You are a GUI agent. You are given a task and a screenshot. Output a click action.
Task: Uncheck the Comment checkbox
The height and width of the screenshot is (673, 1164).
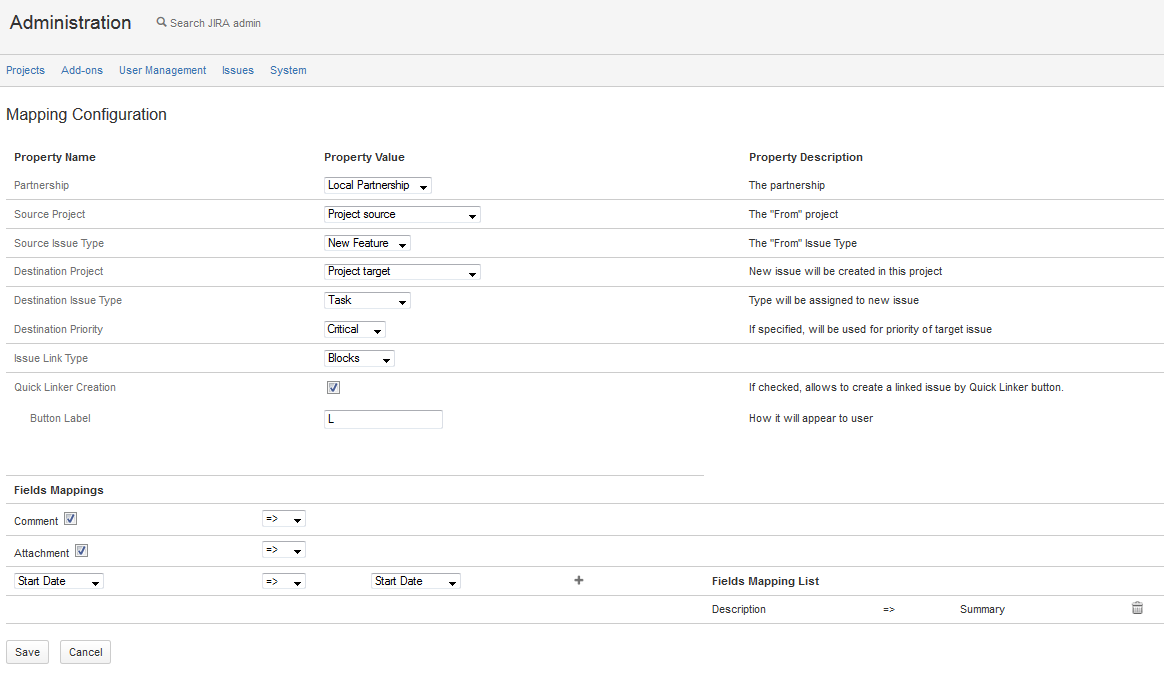[x=70, y=519]
